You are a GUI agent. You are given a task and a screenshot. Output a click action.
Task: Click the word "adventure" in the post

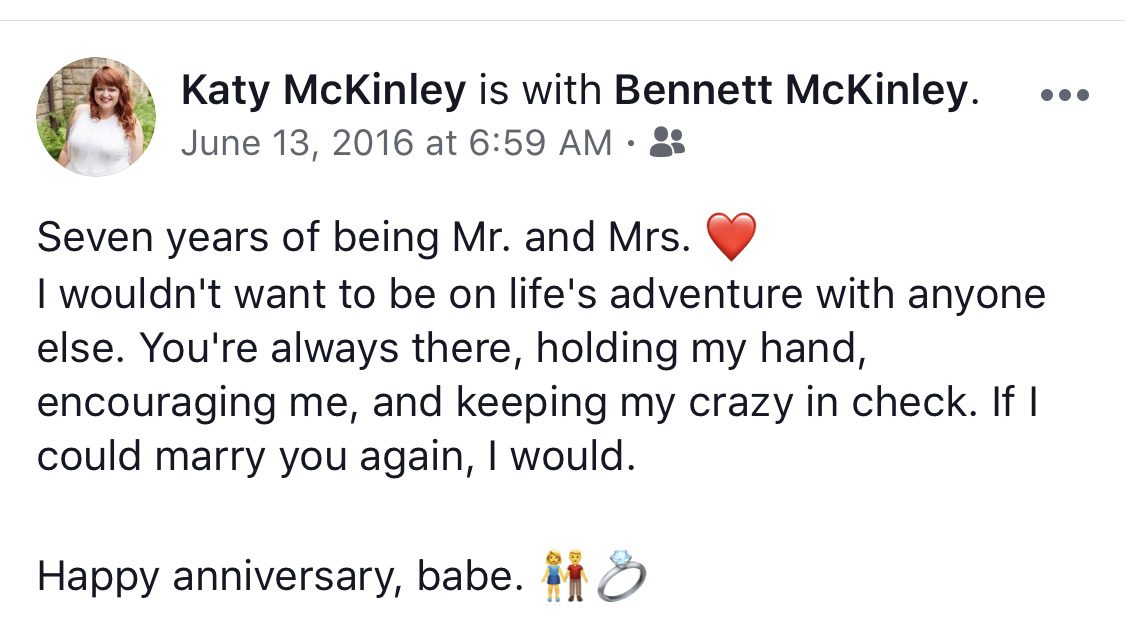(680, 295)
